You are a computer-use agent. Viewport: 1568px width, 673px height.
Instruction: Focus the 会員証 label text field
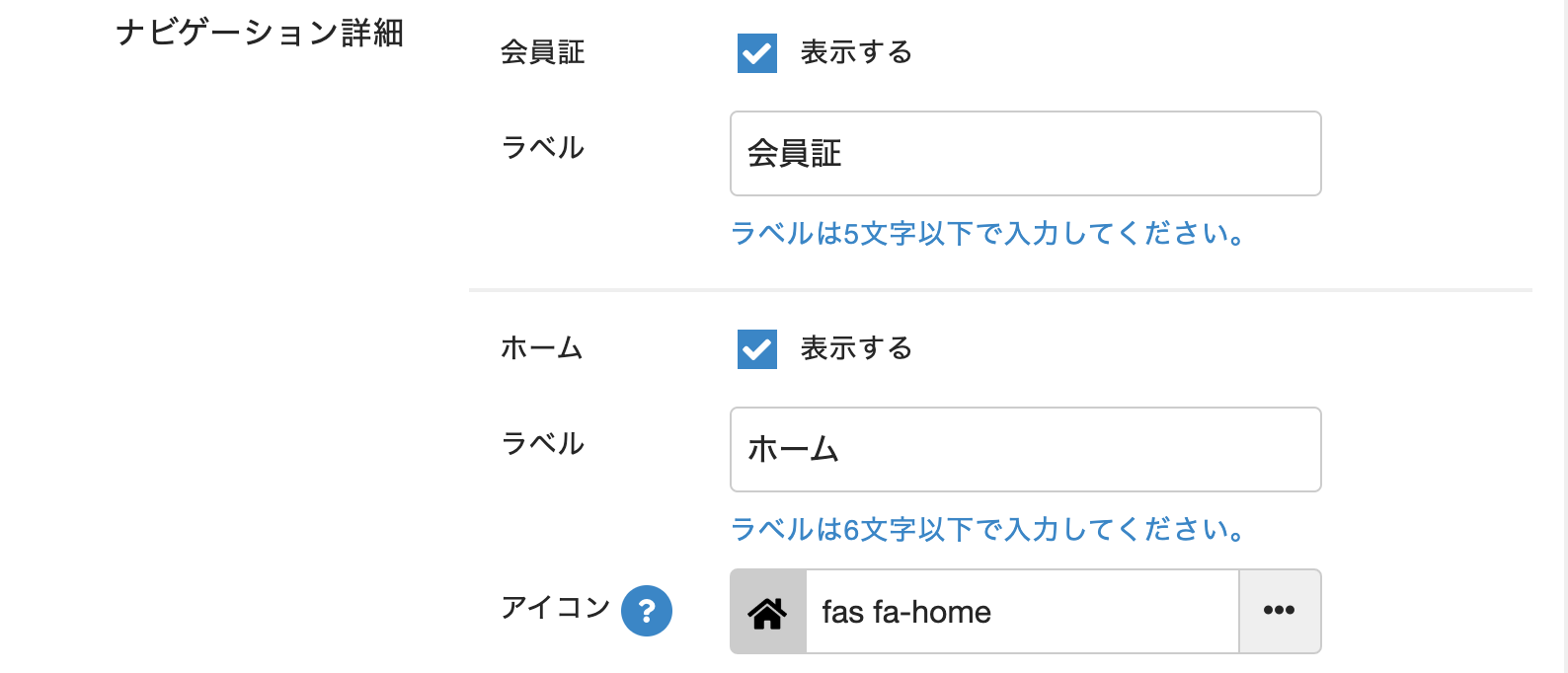1025,154
